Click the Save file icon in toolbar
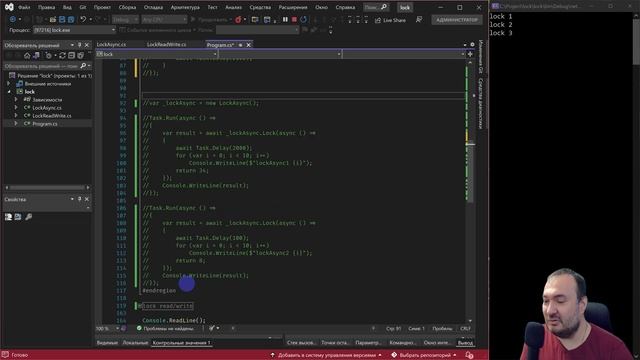This screenshot has width=640, height=360. (x=62, y=19)
